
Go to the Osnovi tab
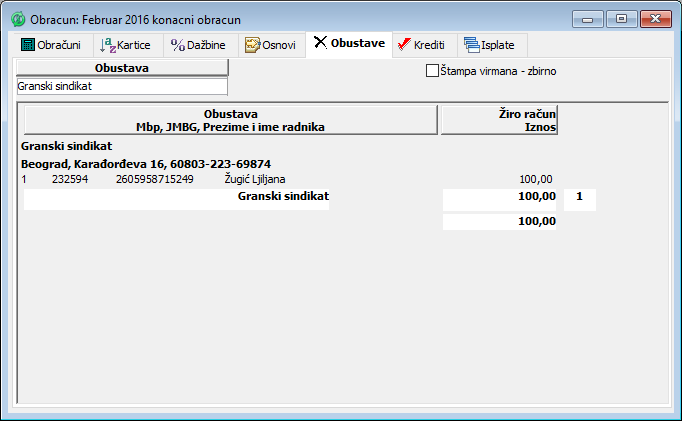point(272,45)
